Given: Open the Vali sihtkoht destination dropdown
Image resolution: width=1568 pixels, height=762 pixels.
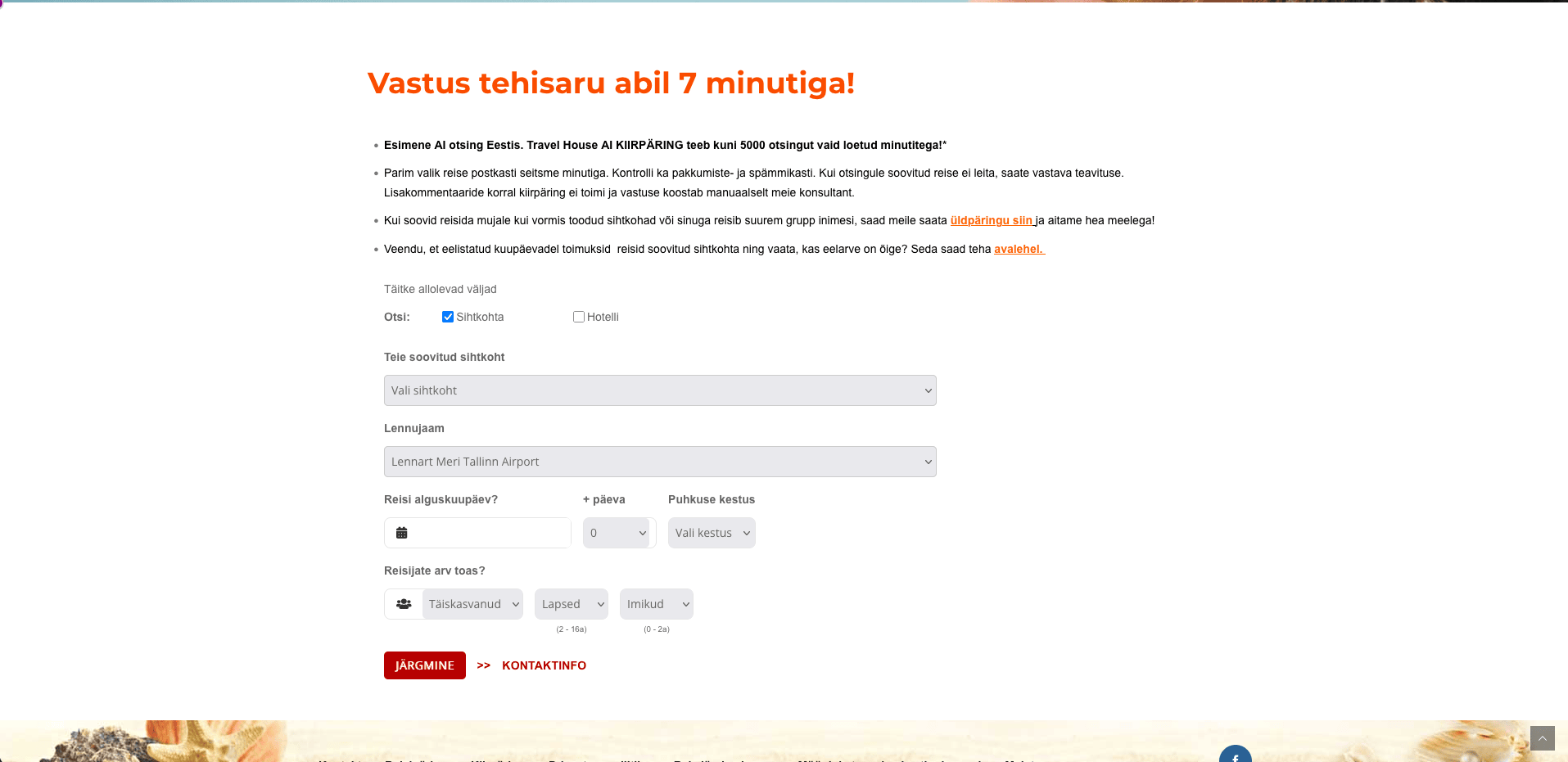Looking at the screenshot, I should click(659, 390).
